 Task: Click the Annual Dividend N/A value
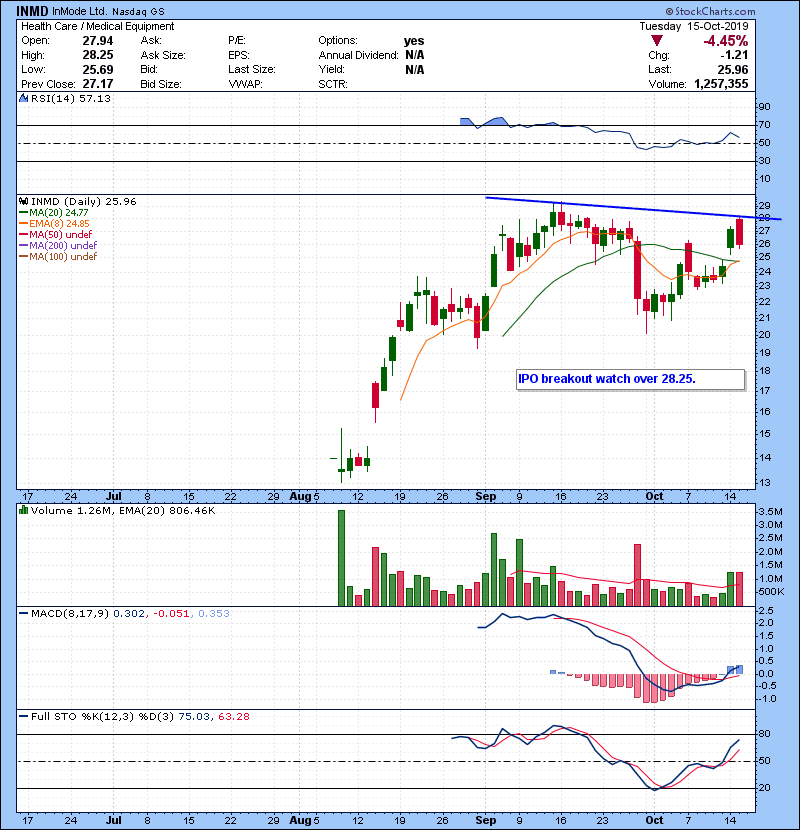click(x=415, y=55)
